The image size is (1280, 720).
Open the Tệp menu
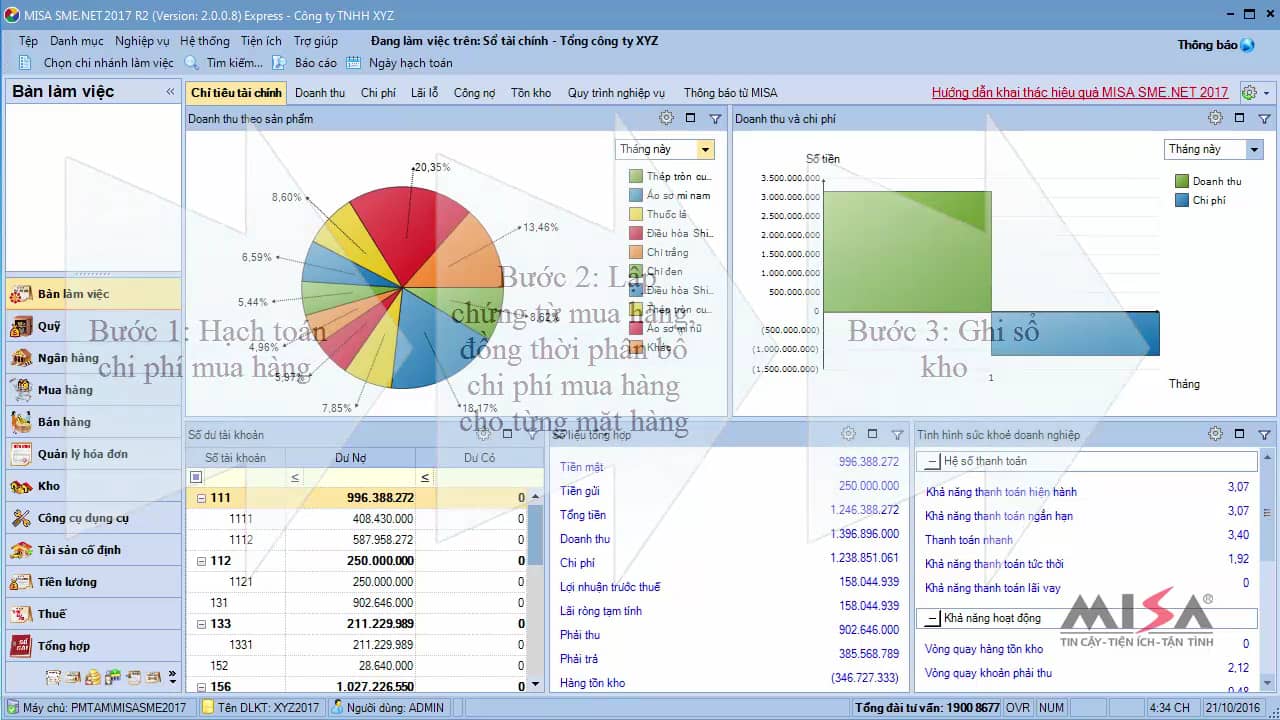click(x=28, y=41)
